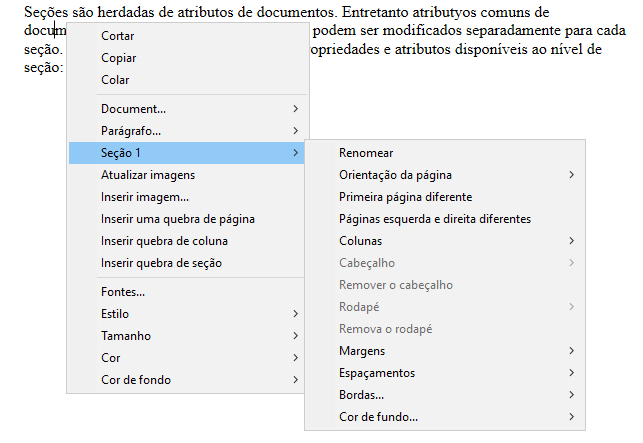Select Copiar from the context menu
The height and width of the screenshot is (443, 643).
pos(119,58)
